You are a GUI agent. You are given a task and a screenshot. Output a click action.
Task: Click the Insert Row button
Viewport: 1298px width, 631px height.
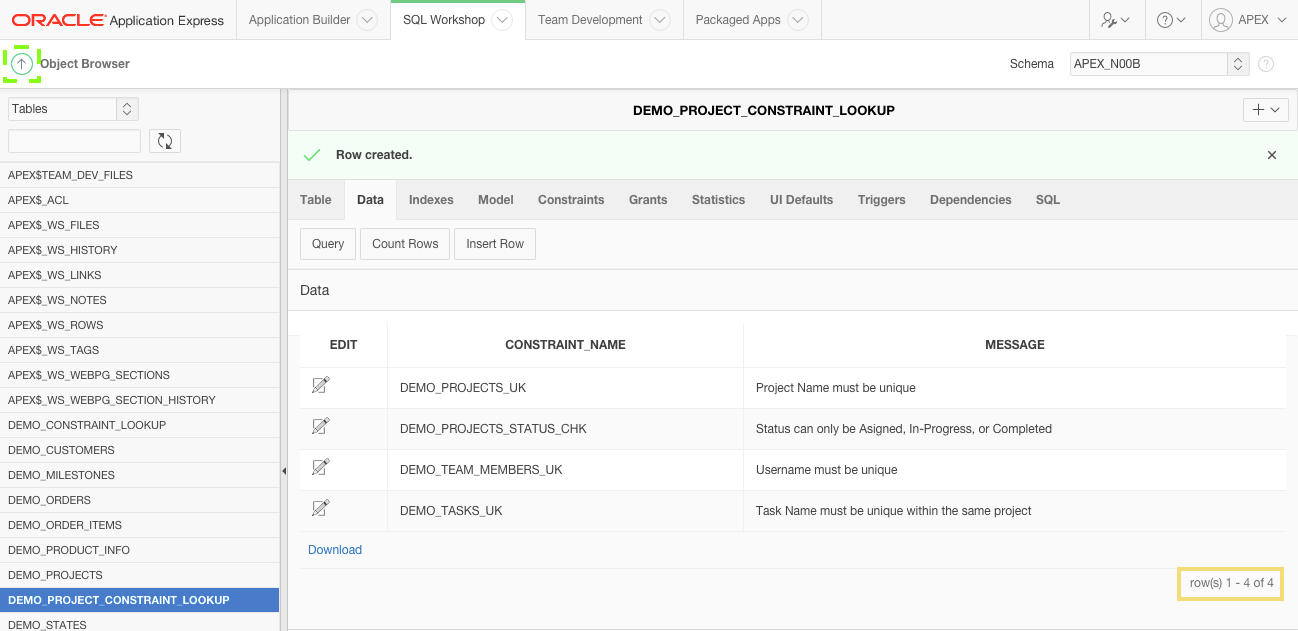coord(494,243)
